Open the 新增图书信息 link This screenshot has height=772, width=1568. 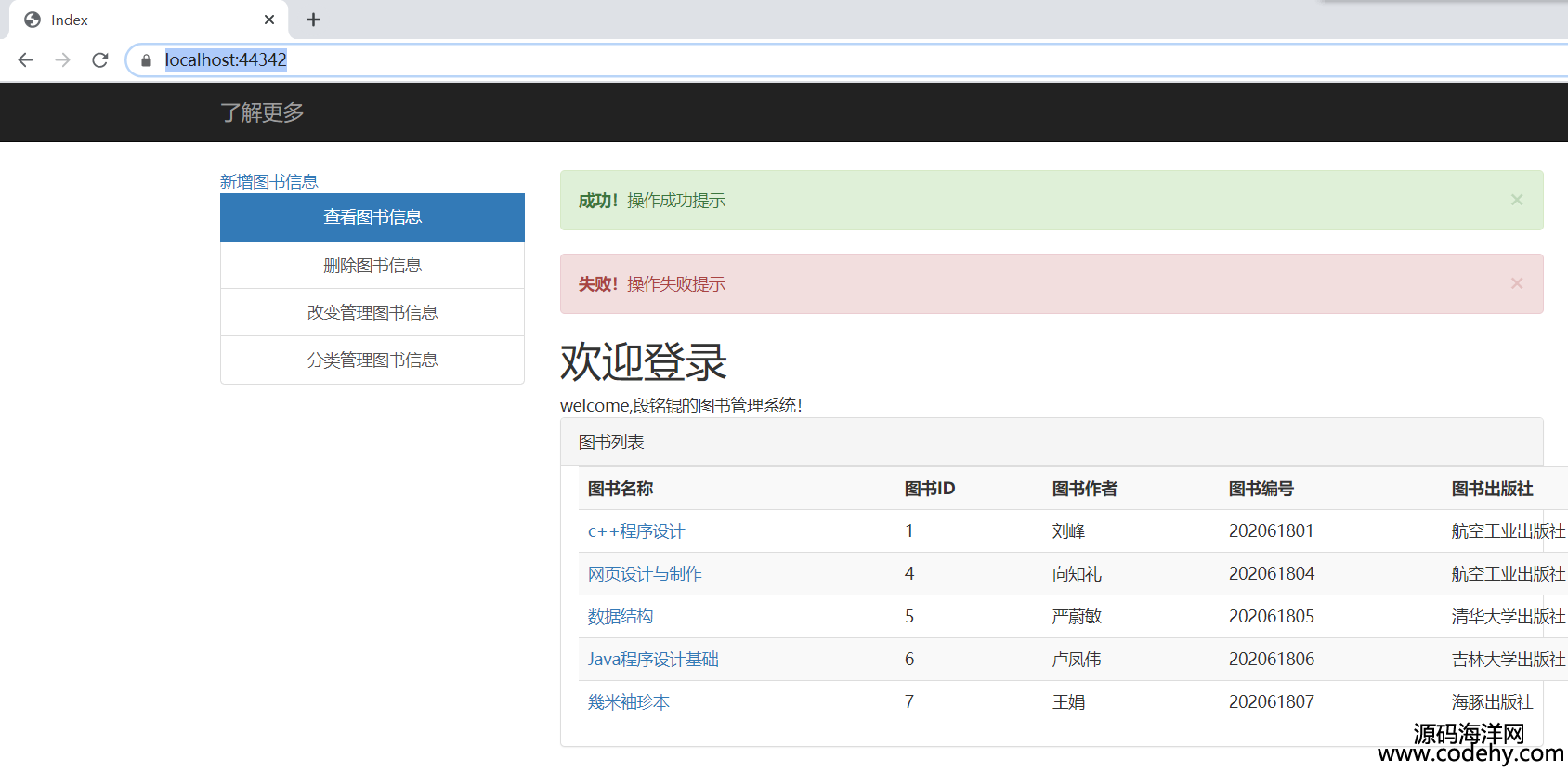(x=268, y=181)
